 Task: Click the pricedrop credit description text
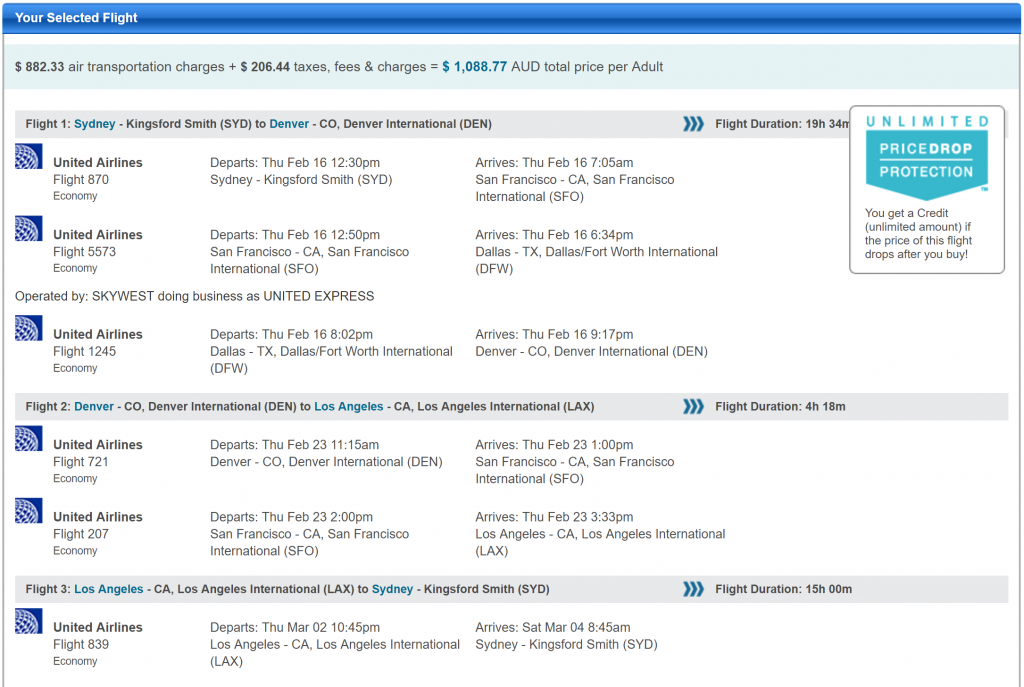pyautogui.click(x=918, y=234)
